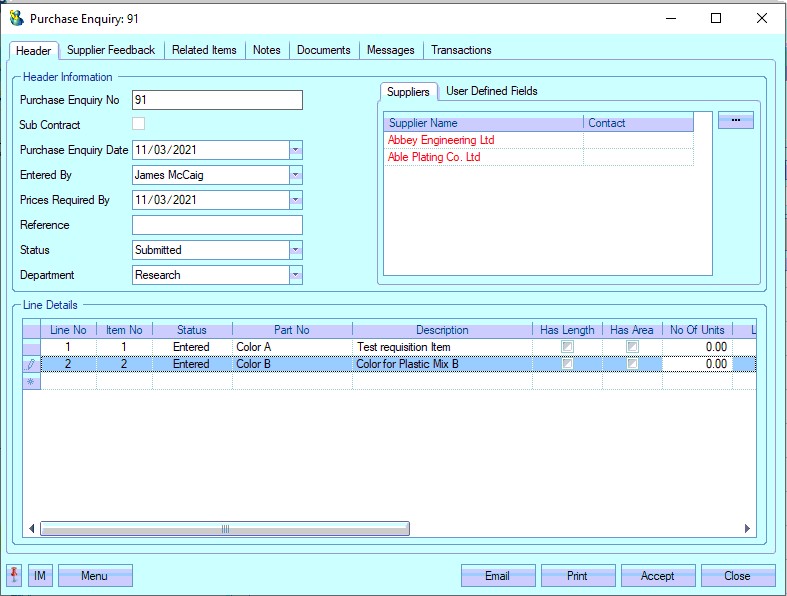Switch to the Supplier Feedback tab
The image size is (787, 596).
click(111, 50)
